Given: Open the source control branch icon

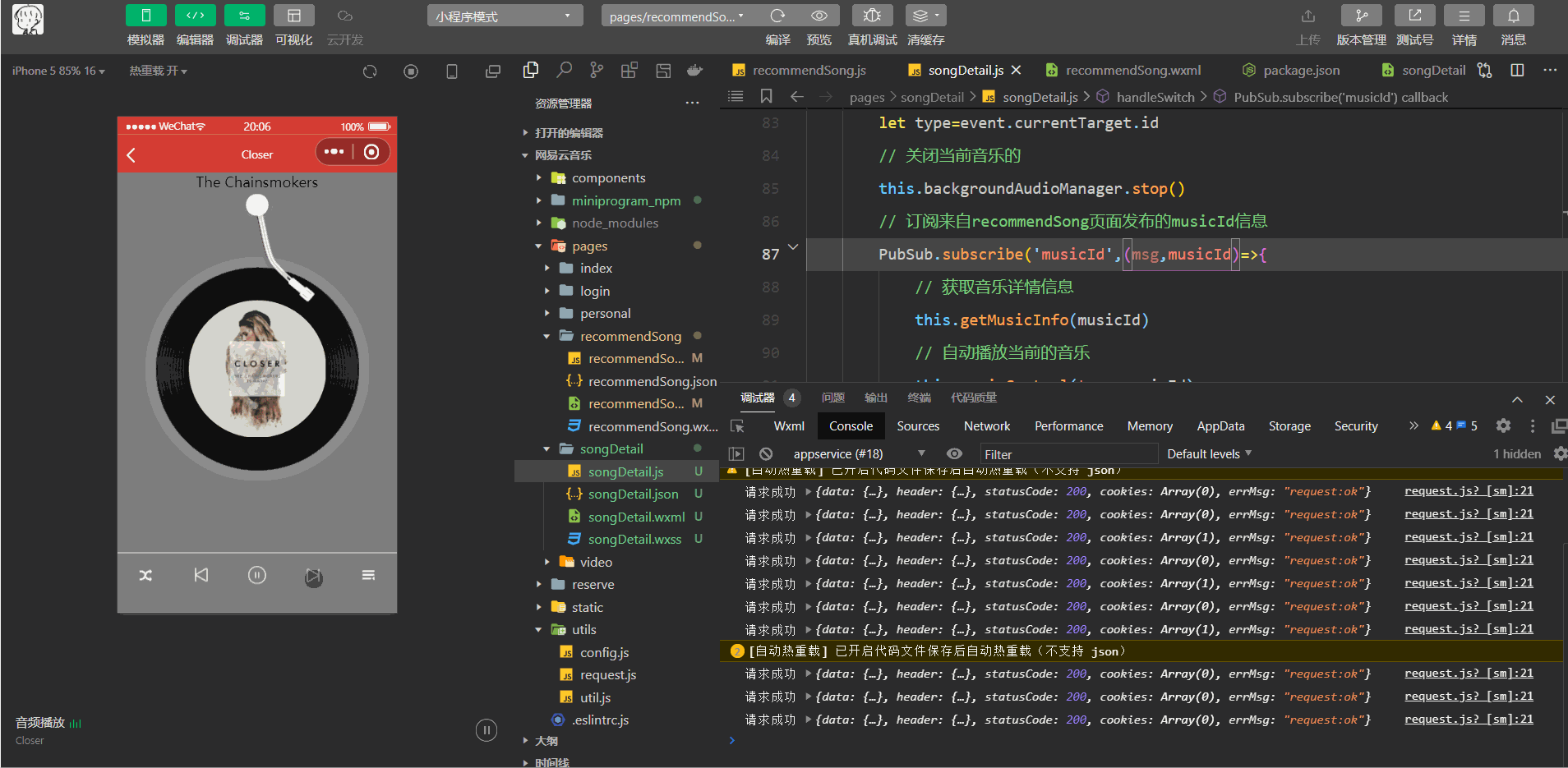Looking at the screenshot, I should click(x=597, y=71).
